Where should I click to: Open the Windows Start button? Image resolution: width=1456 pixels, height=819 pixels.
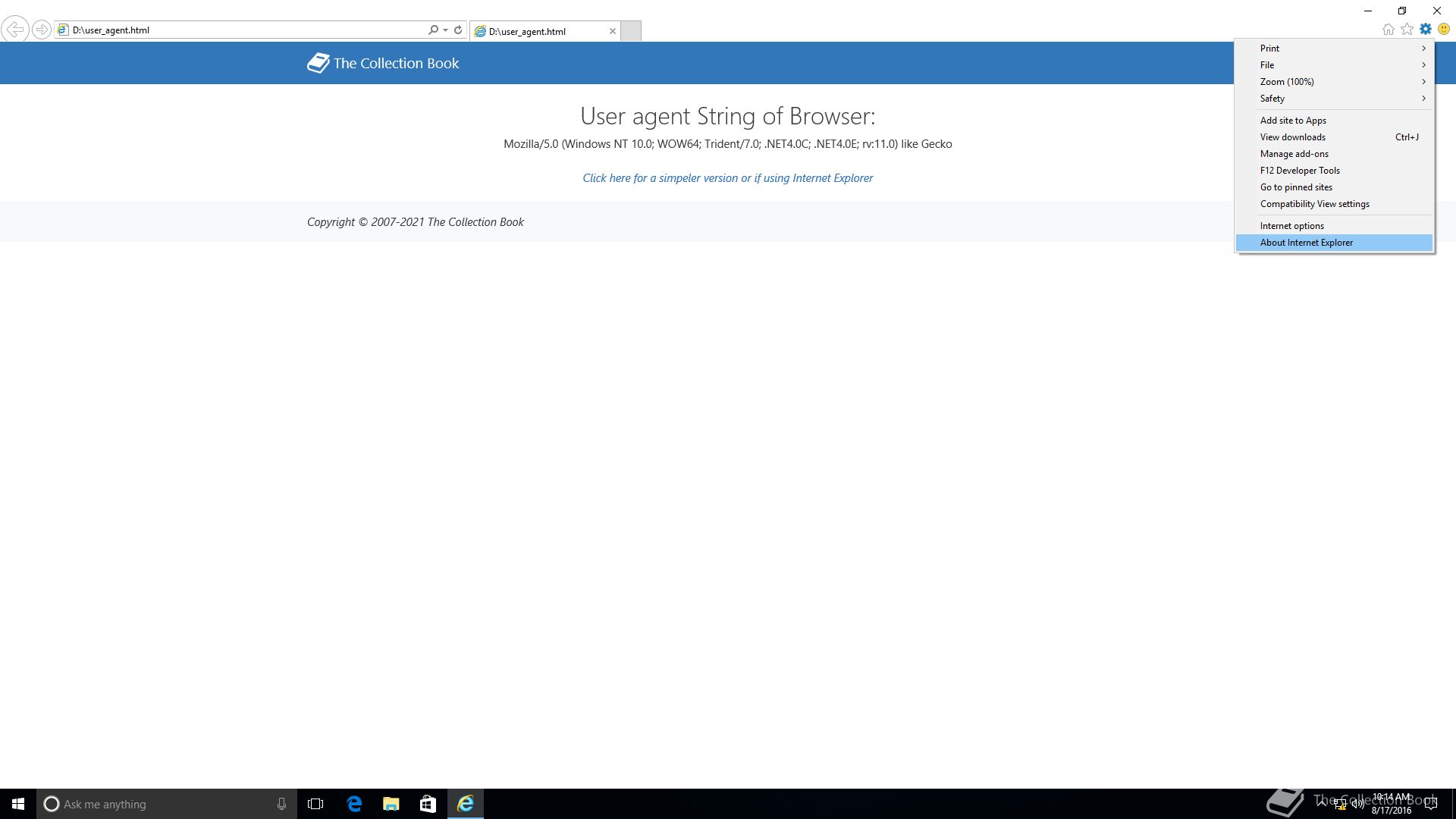[18, 804]
